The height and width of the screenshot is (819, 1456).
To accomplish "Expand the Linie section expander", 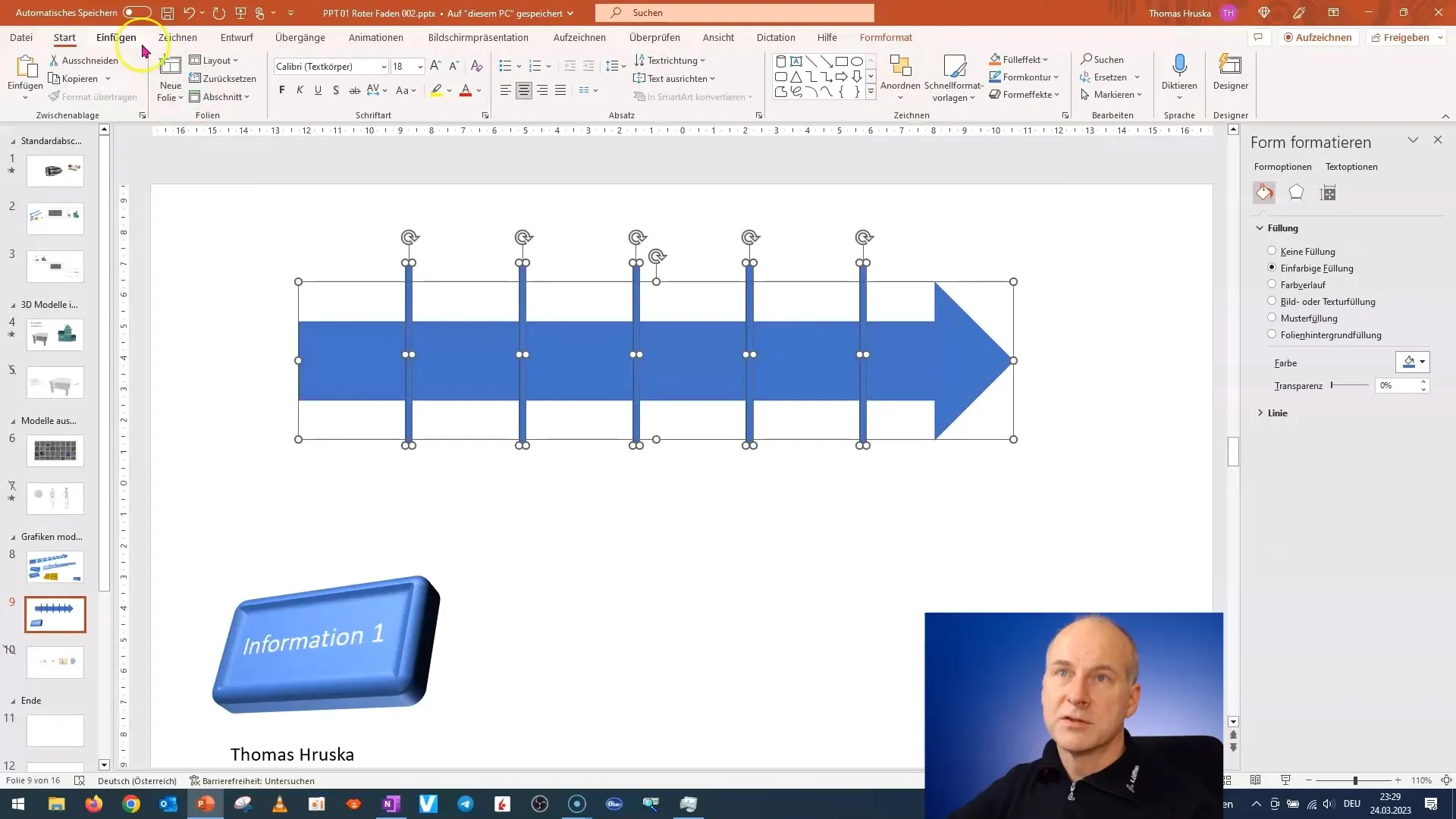I will coord(1261,412).
